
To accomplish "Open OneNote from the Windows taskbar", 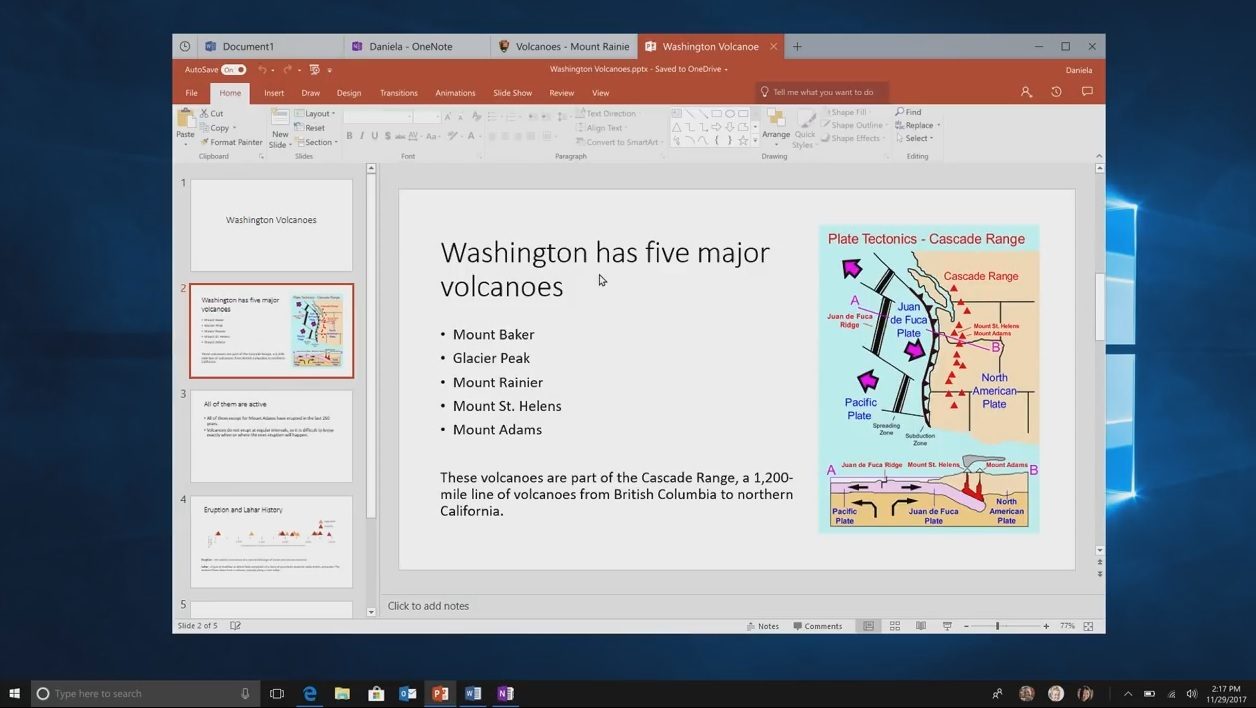I will (x=506, y=693).
